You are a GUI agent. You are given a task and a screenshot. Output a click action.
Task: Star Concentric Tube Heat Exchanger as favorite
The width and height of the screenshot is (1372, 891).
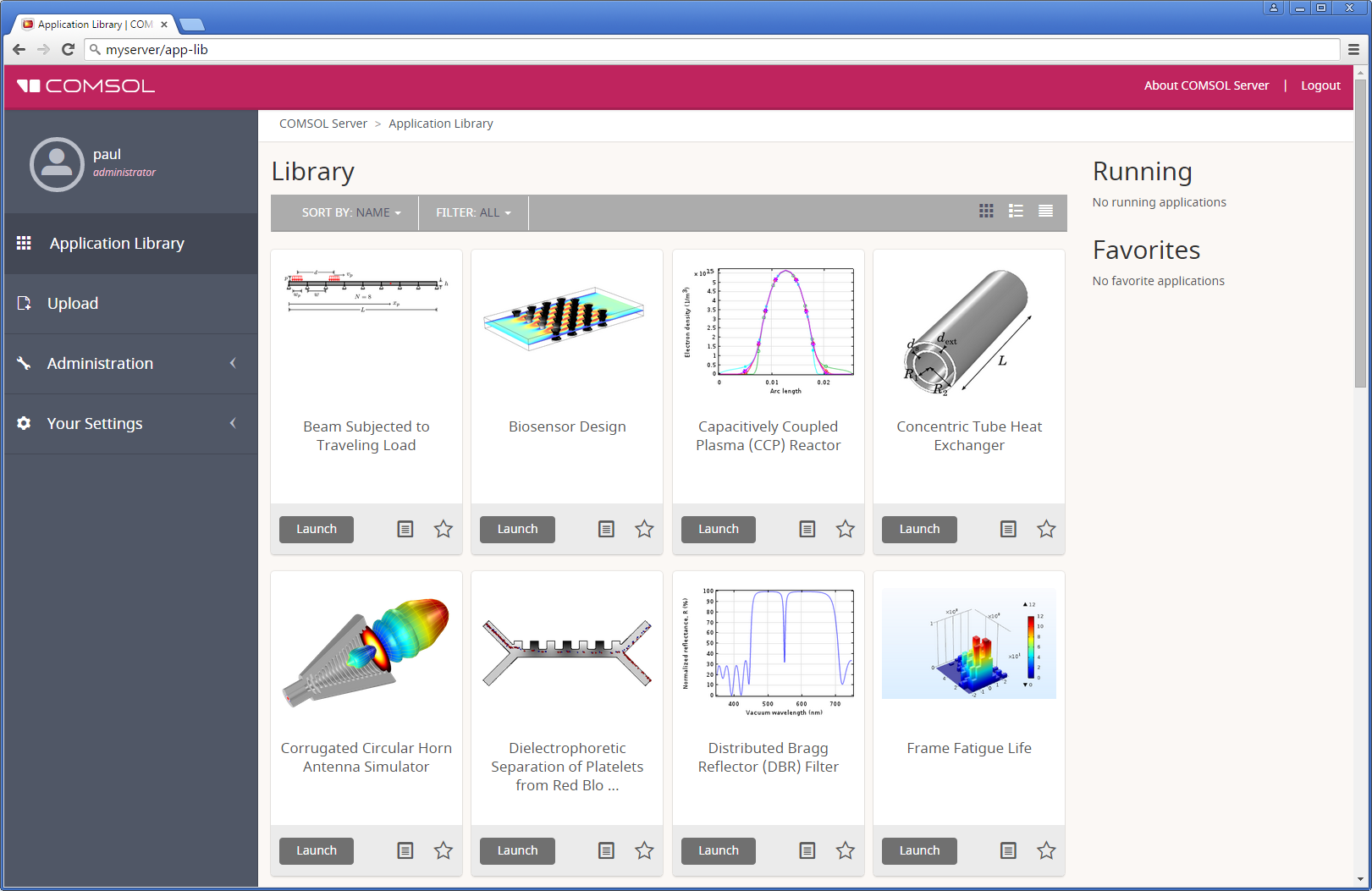pyautogui.click(x=1046, y=530)
